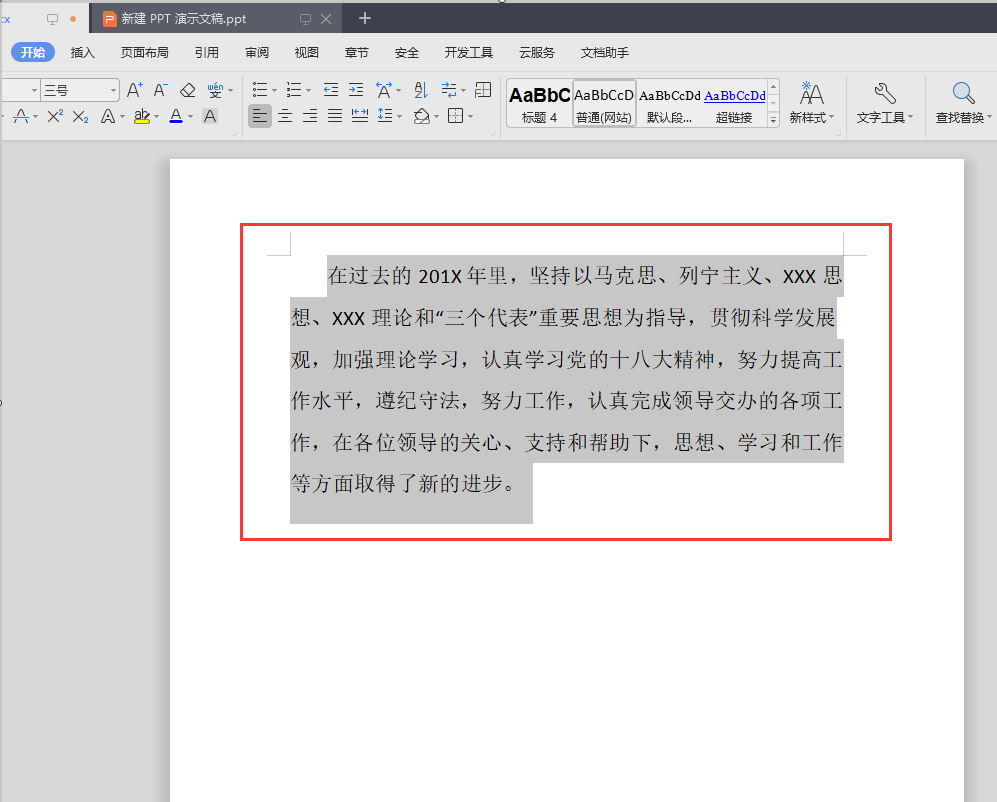The height and width of the screenshot is (802, 997).
Task: Toggle show/hide paragraph marks icon
Action: 449,90
